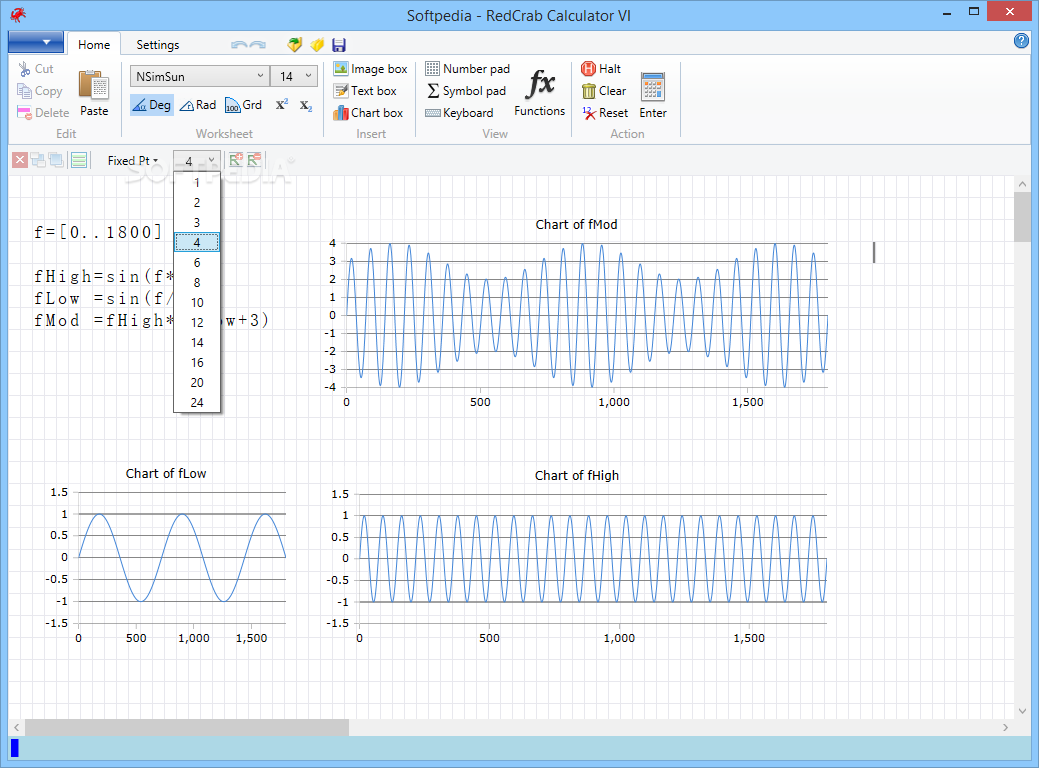
Task: Click the bring-to-front layers icon
Action: (x=38, y=160)
